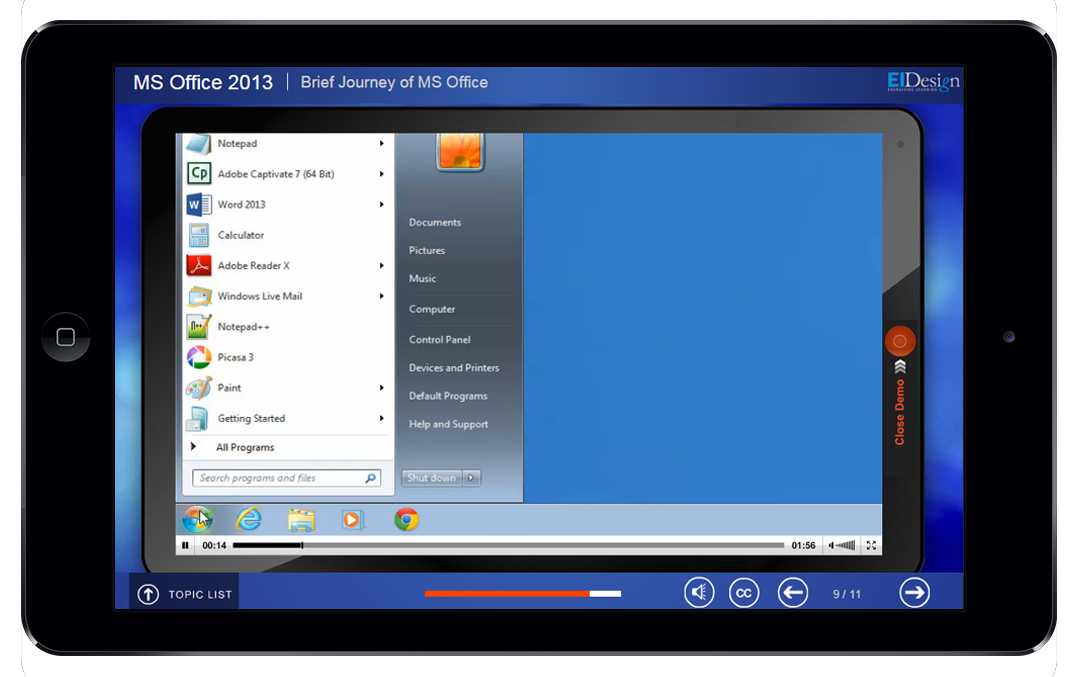
Task: Click the user account picture
Action: (460, 151)
